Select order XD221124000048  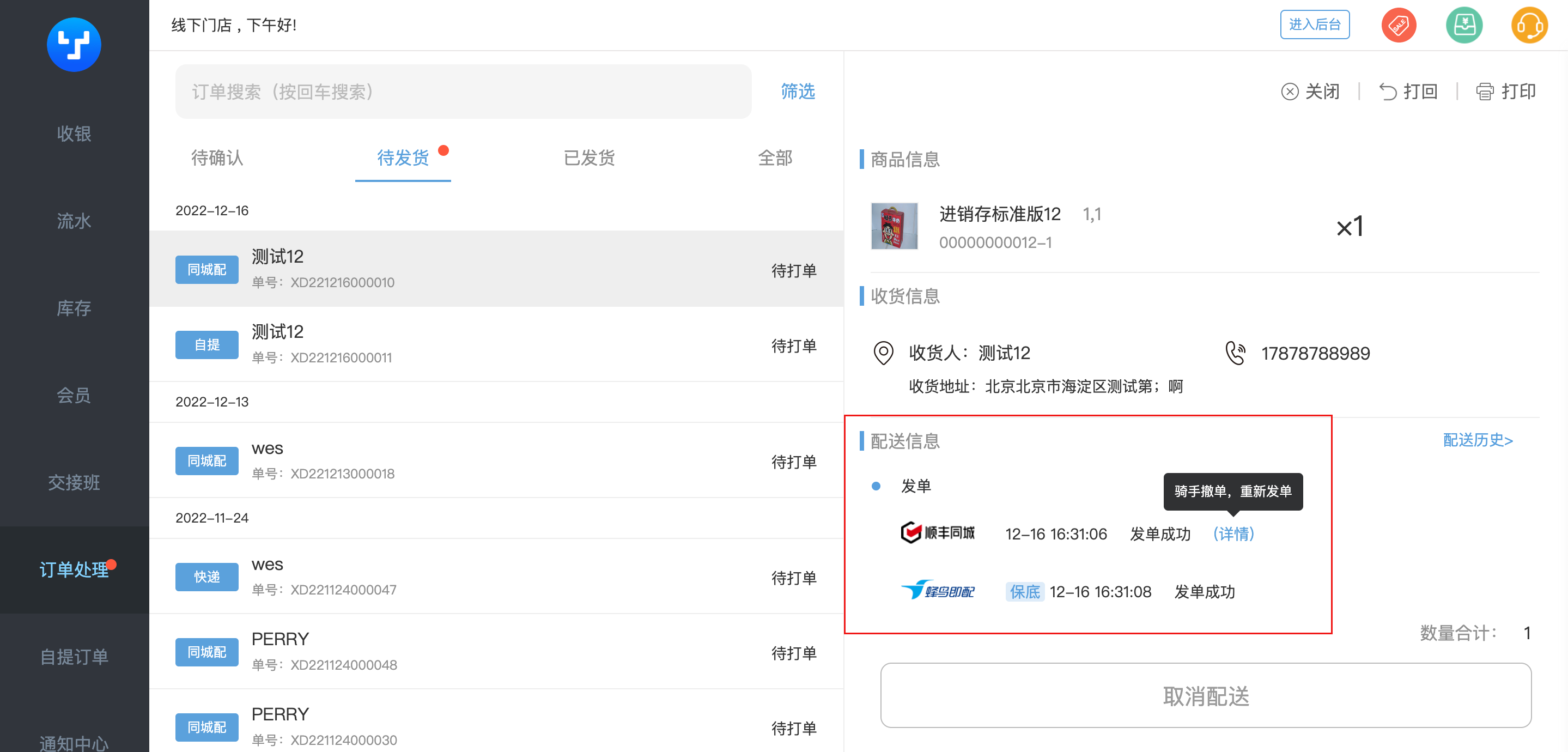[x=497, y=652]
